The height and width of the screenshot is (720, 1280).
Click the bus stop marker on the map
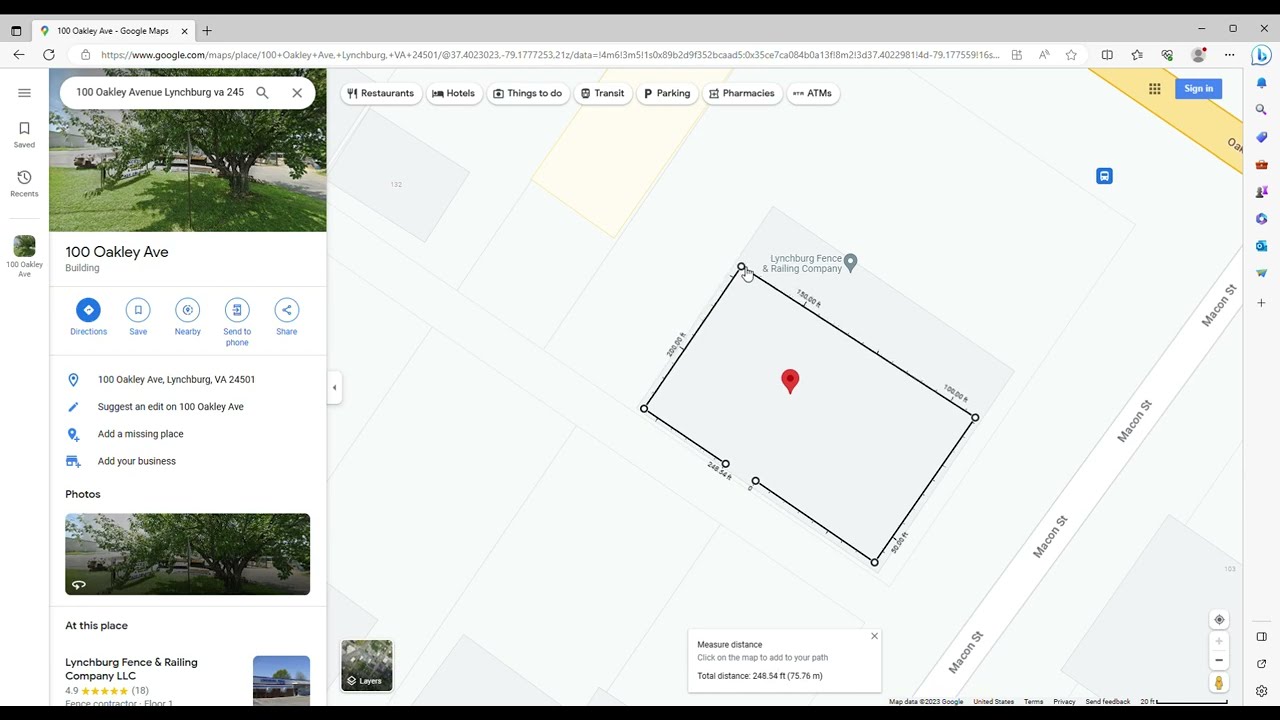(x=1104, y=176)
